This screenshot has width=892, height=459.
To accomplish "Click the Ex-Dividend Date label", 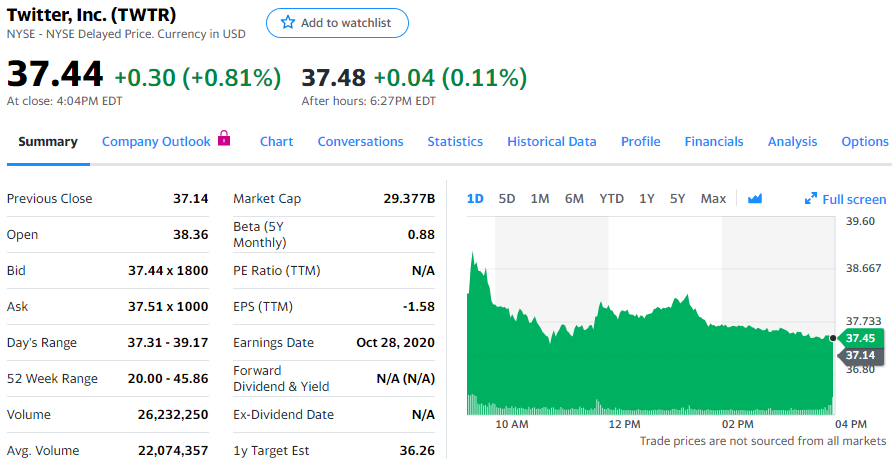I will [283, 415].
